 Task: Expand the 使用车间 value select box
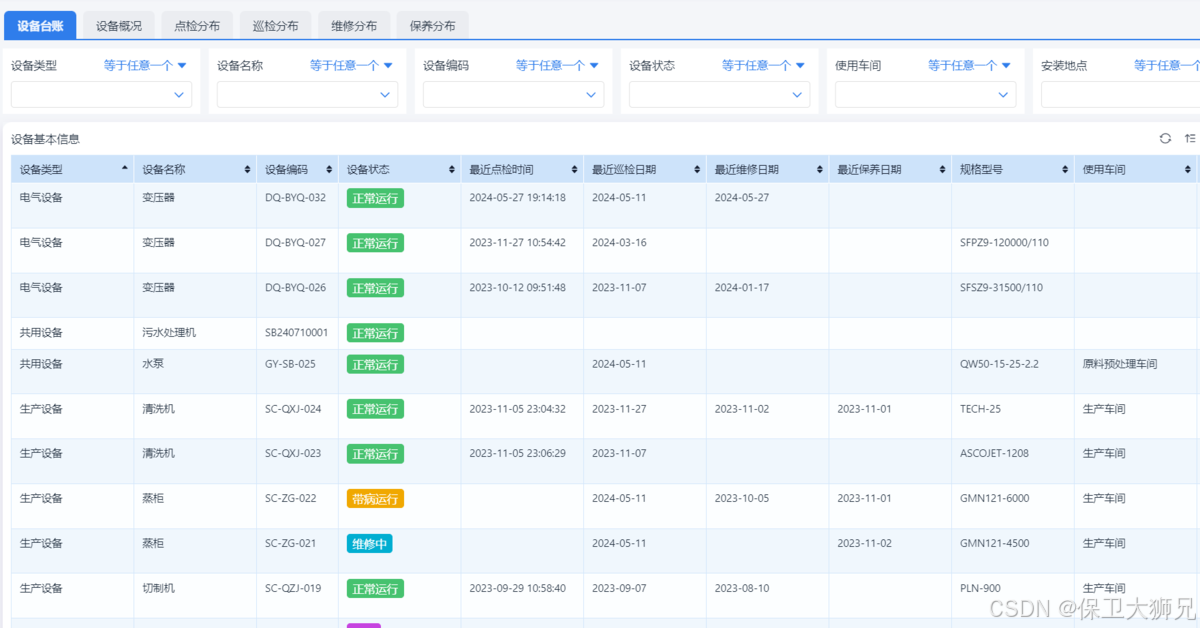(925, 95)
